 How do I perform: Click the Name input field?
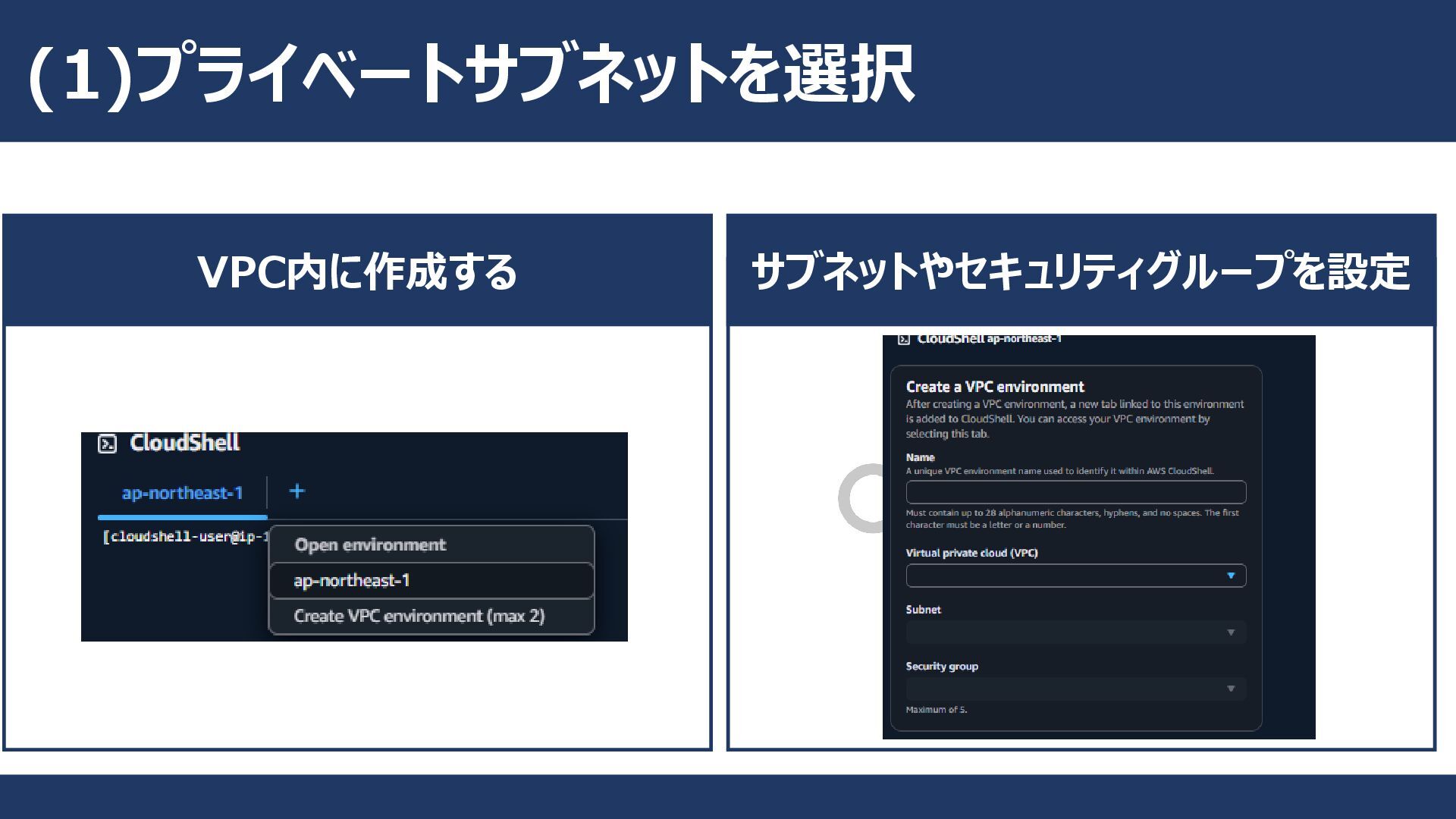point(1075,492)
